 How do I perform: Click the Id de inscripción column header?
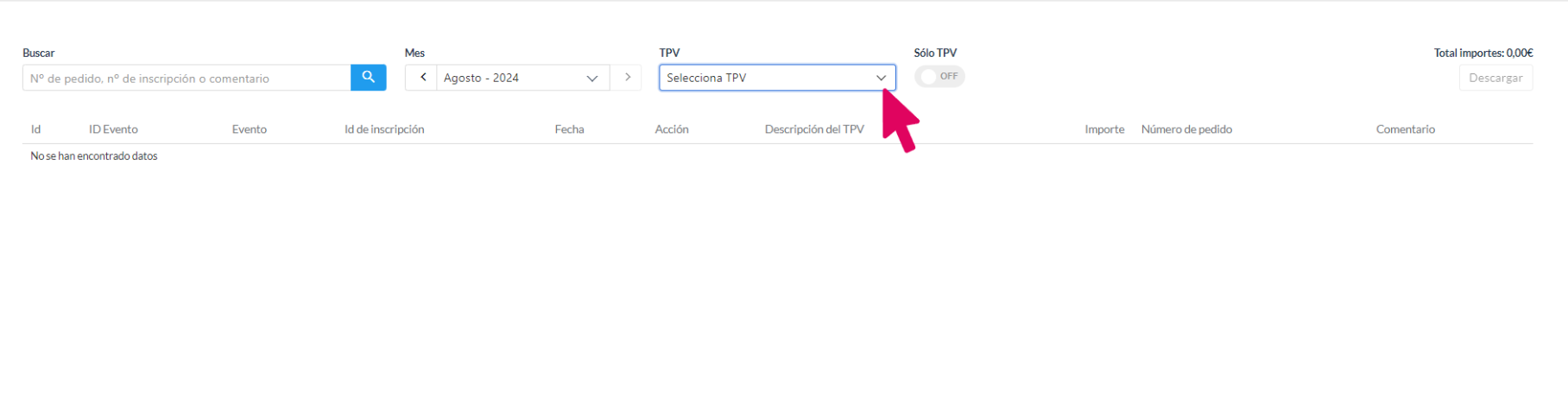[x=384, y=129]
